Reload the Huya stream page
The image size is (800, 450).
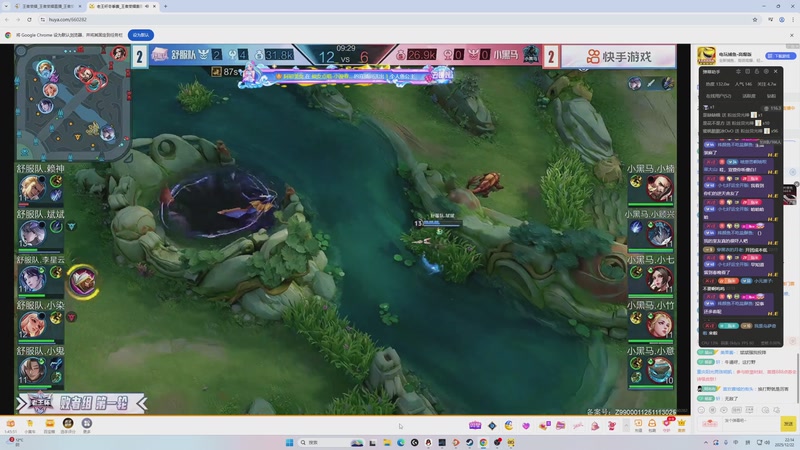coord(29,19)
